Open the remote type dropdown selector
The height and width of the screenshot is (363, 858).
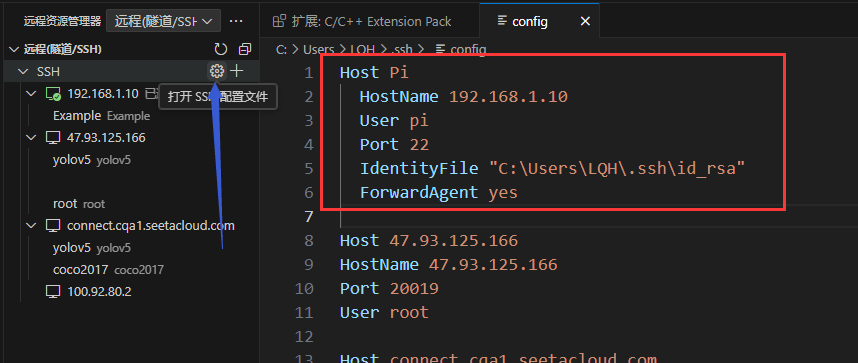(163, 21)
